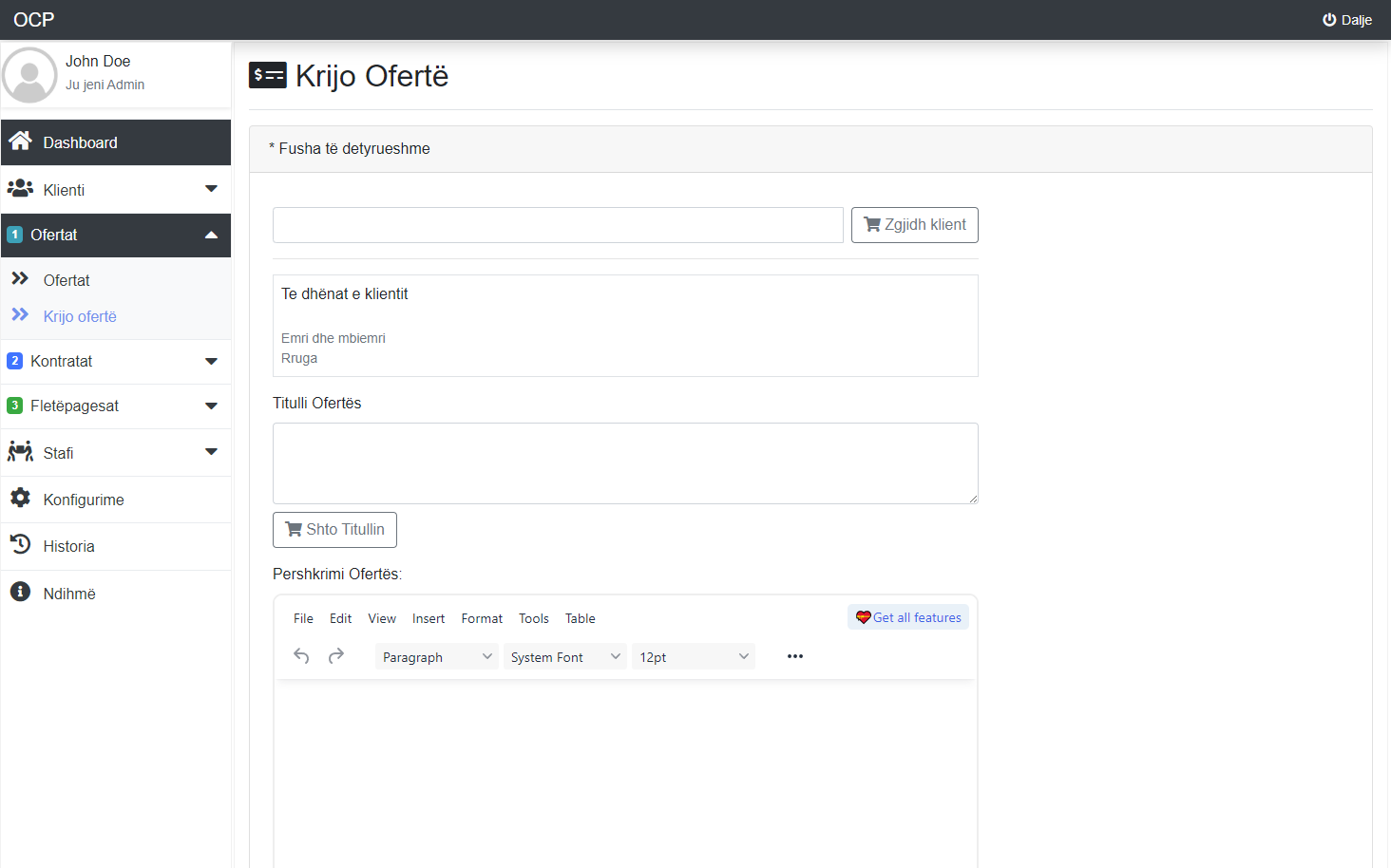
Task: Focus the Titulli Ofertës text area
Action: coord(625,463)
